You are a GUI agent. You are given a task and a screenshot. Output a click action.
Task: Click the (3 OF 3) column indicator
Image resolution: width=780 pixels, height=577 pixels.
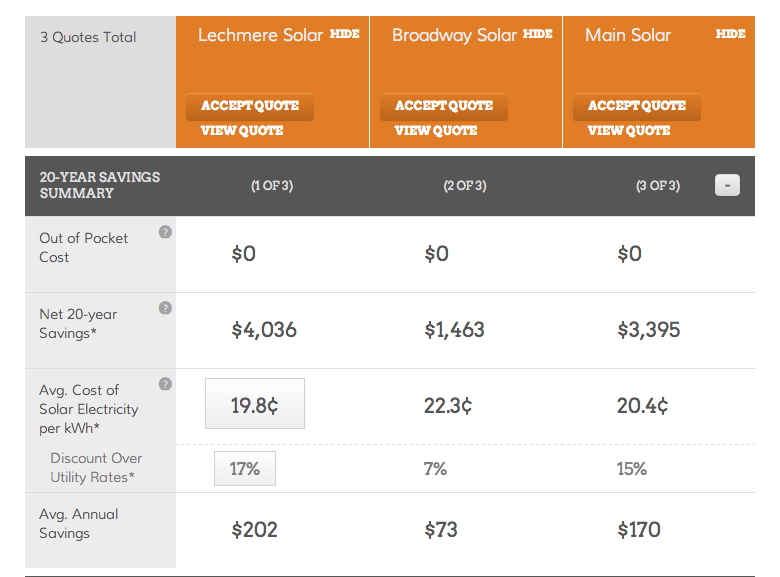click(x=658, y=186)
